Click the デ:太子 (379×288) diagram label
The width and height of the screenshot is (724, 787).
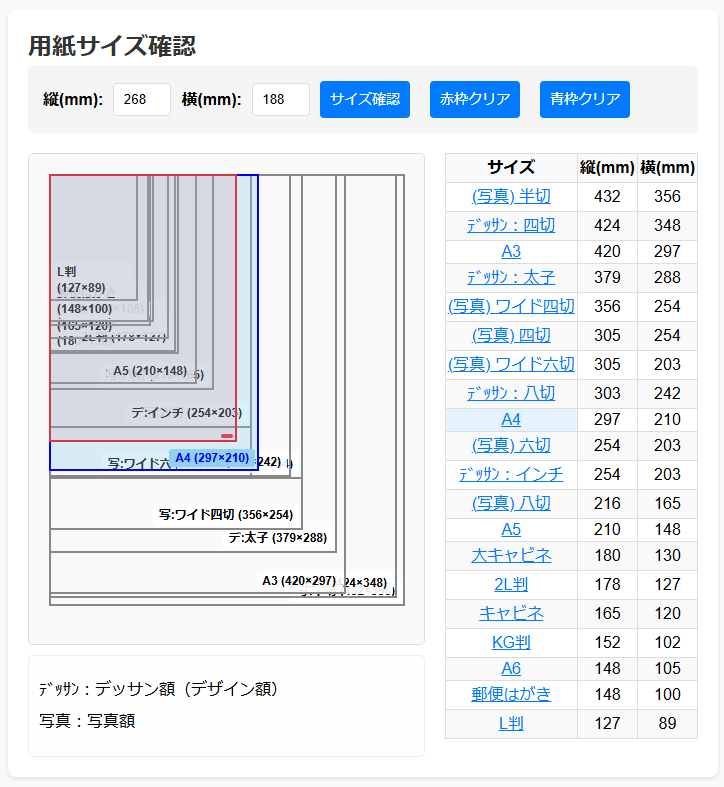[x=278, y=538]
